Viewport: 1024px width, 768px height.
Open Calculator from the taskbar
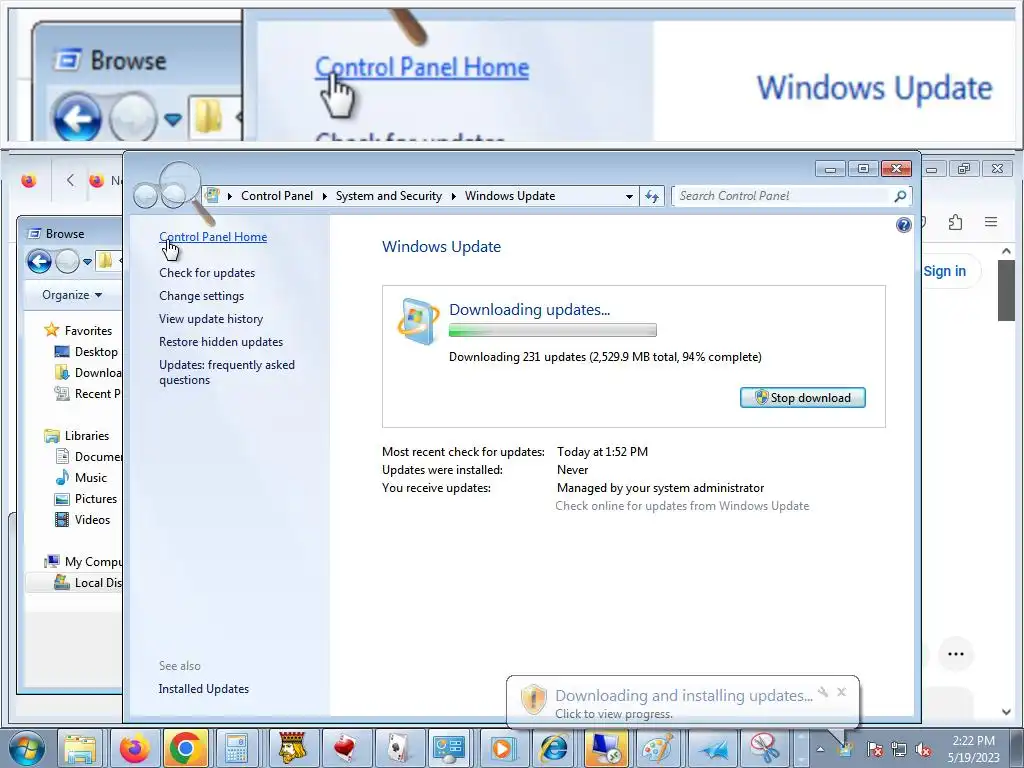(x=236, y=748)
